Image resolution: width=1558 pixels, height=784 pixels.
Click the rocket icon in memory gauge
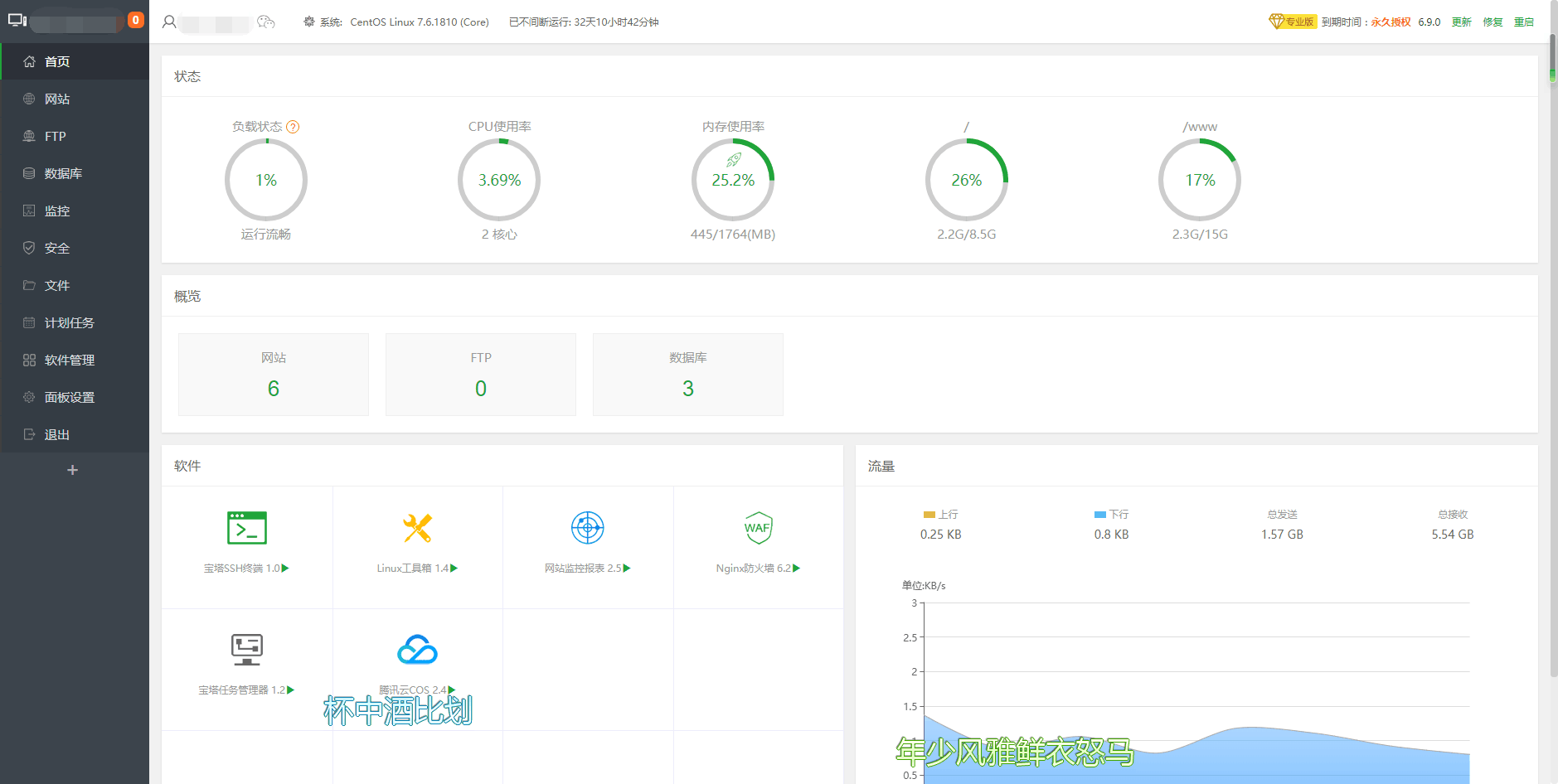pyautogui.click(x=734, y=160)
